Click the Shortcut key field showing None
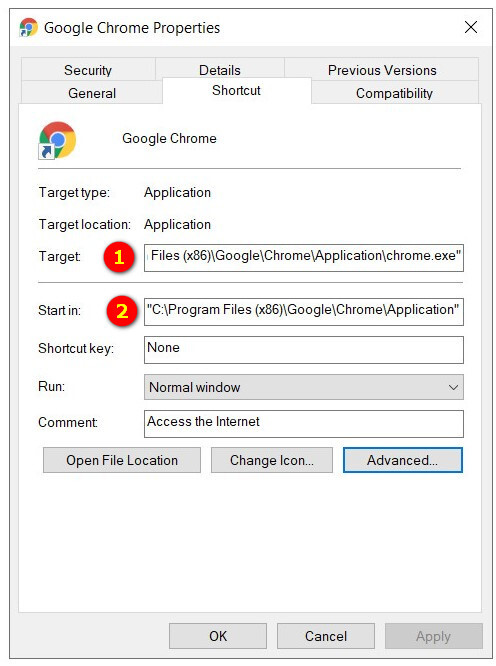Image resolution: width=496 pixels, height=666 pixels. 304,350
